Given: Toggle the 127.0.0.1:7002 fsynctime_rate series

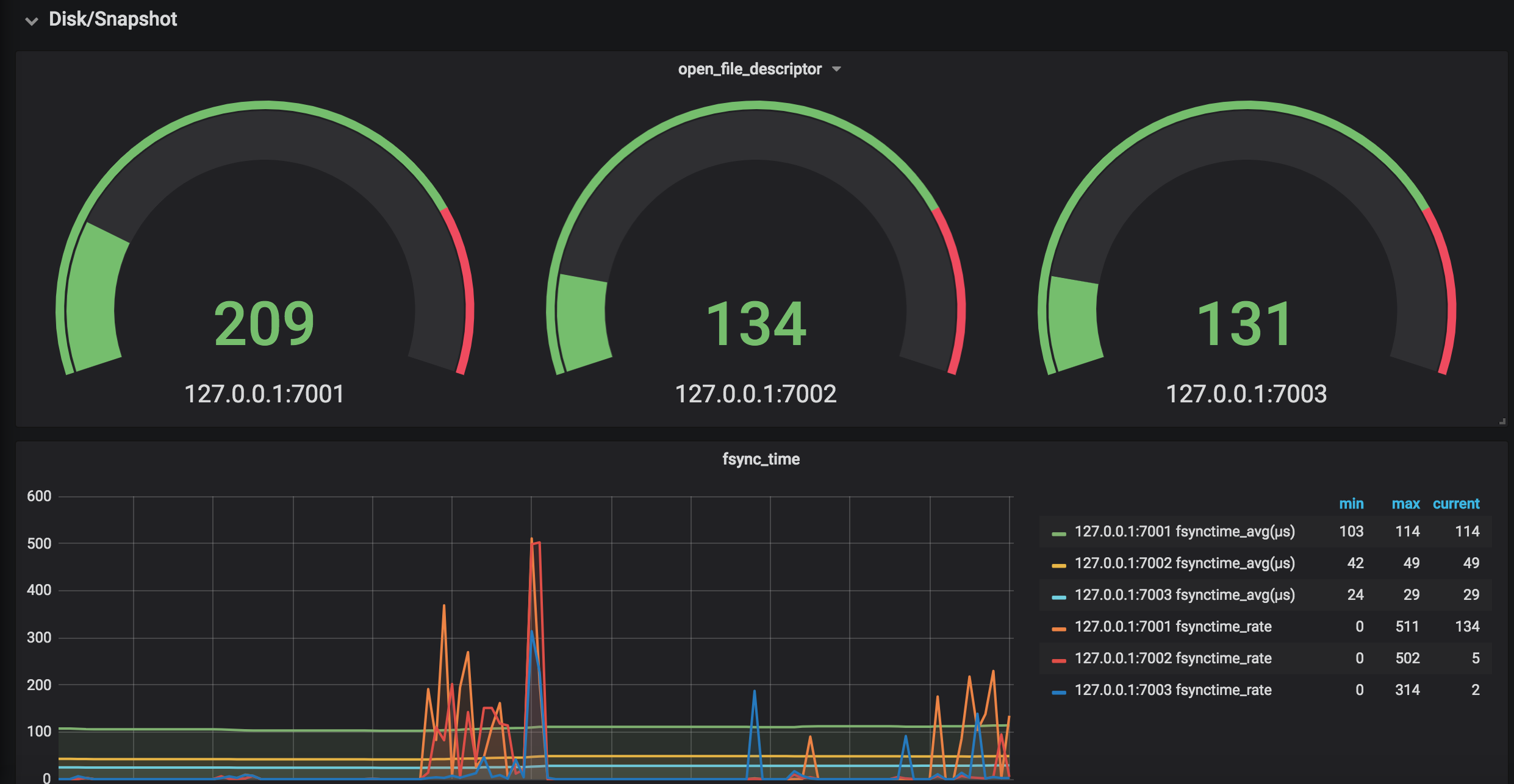Looking at the screenshot, I should pyautogui.click(x=1172, y=658).
